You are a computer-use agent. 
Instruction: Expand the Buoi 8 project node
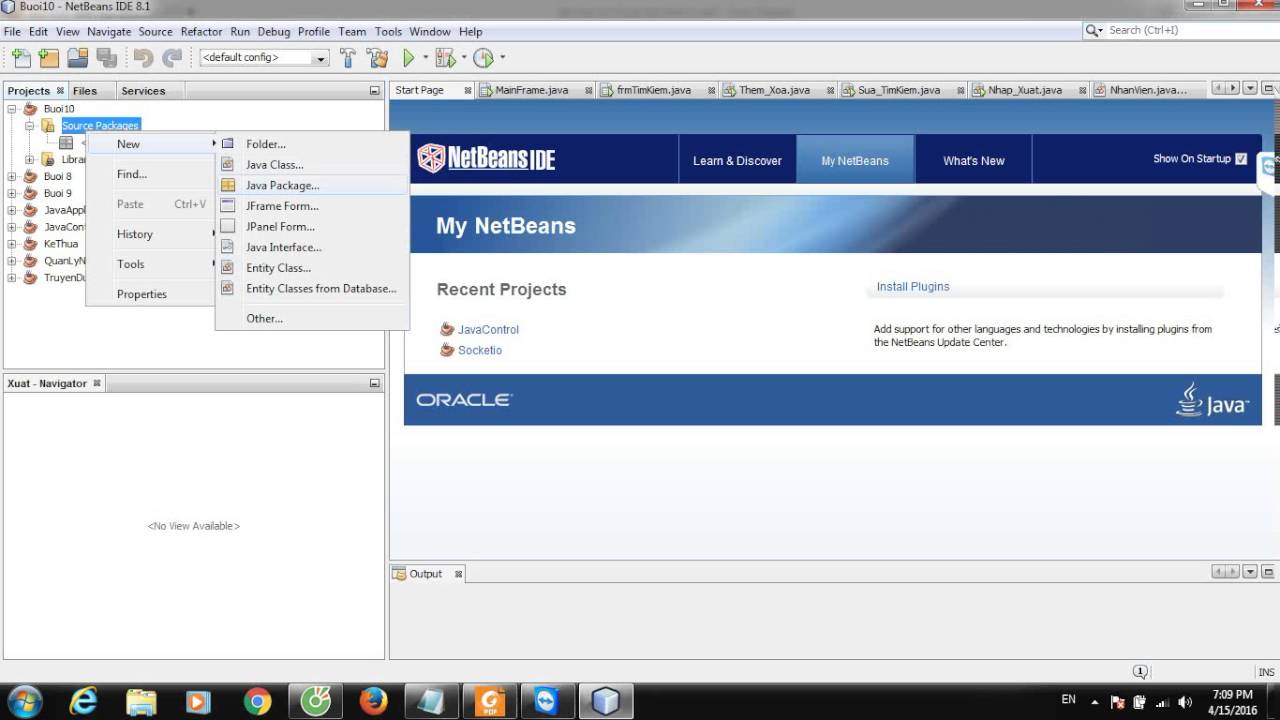tap(12, 176)
